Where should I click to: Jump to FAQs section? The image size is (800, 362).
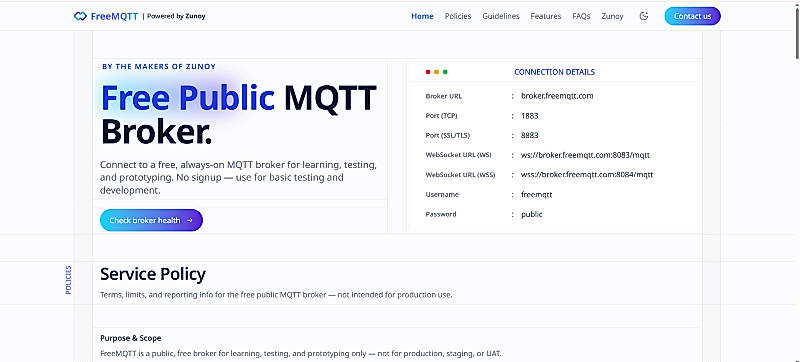[581, 16]
